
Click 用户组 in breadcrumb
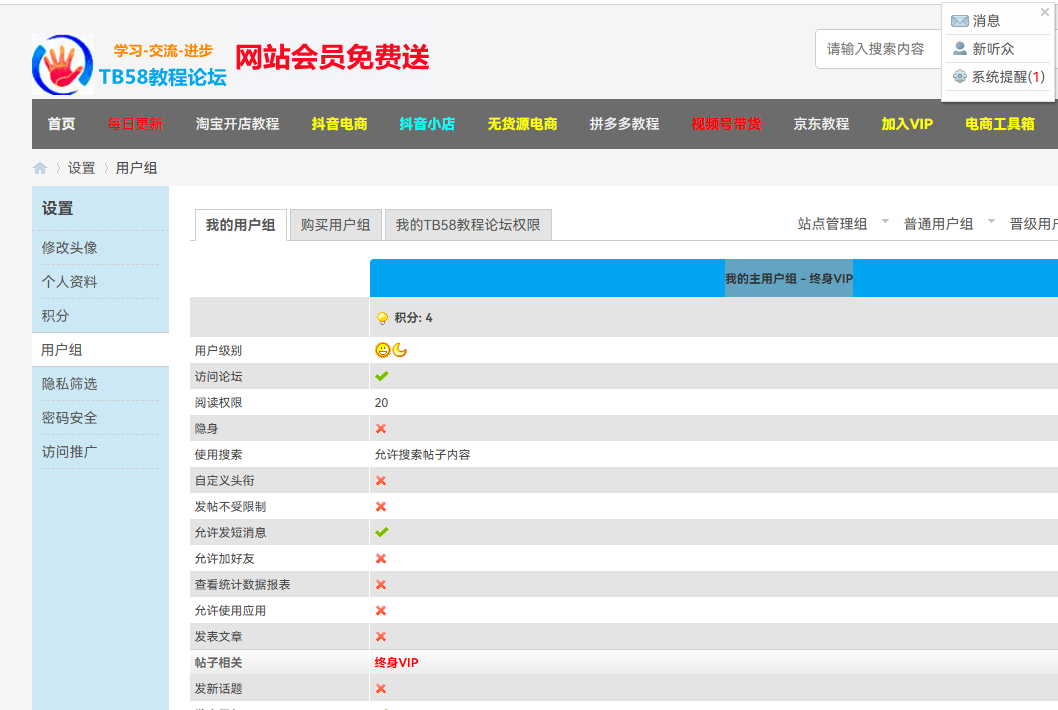pyautogui.click(x=136, y=168)
